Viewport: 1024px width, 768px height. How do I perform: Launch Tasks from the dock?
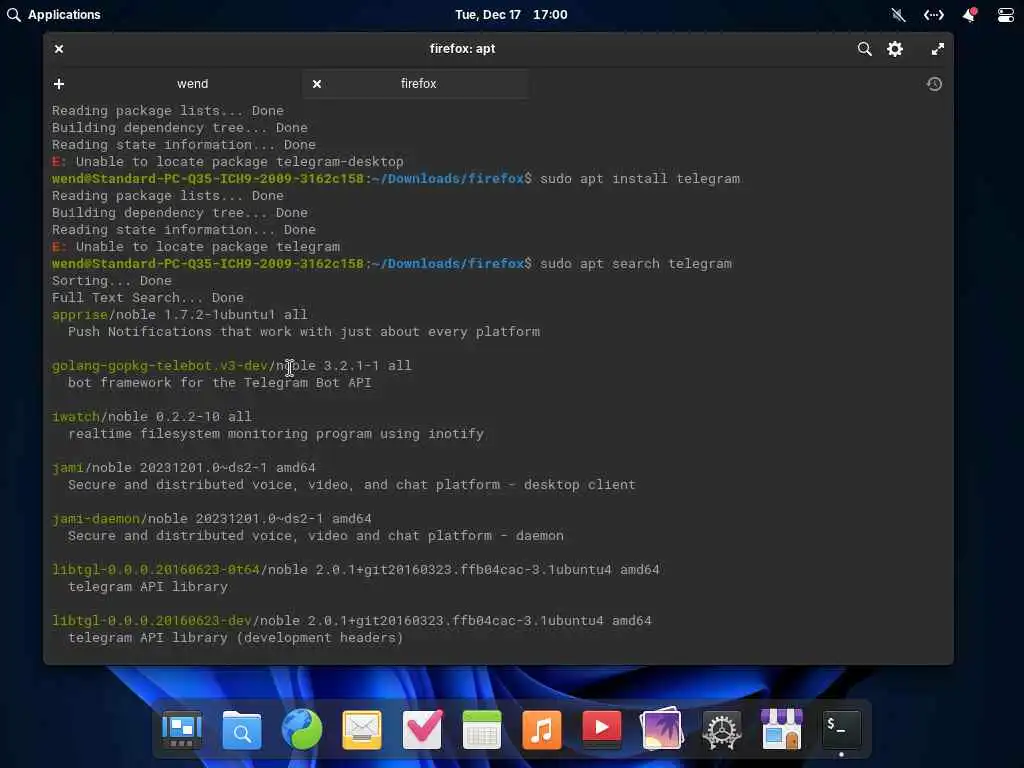coord(422,729)
